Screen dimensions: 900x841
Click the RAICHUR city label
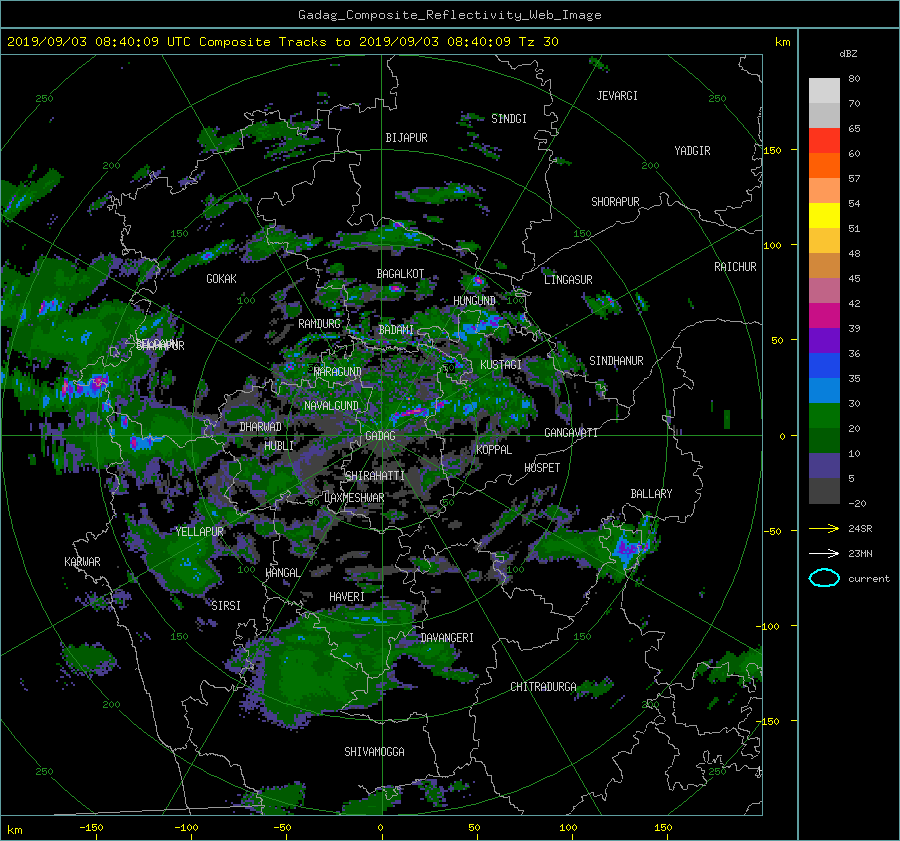pos(735,267)
